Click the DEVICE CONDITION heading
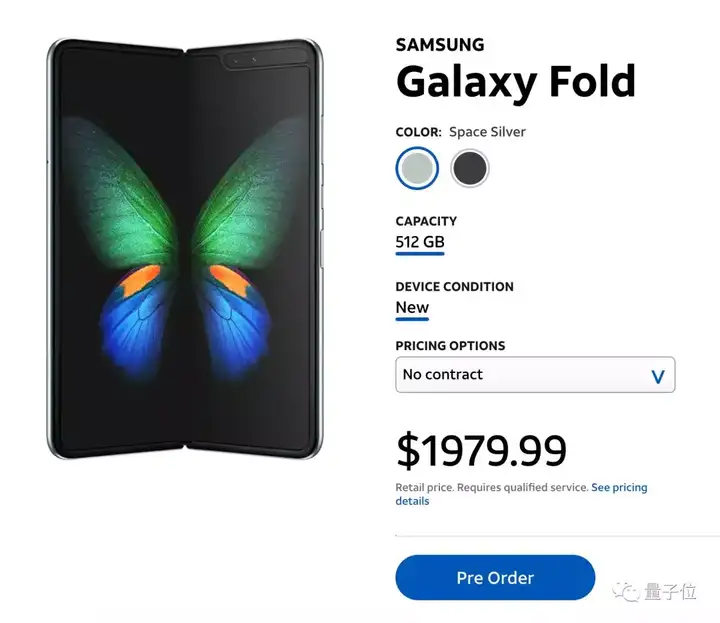The height and width of the screenshot is (623, 720). (454, 287)
